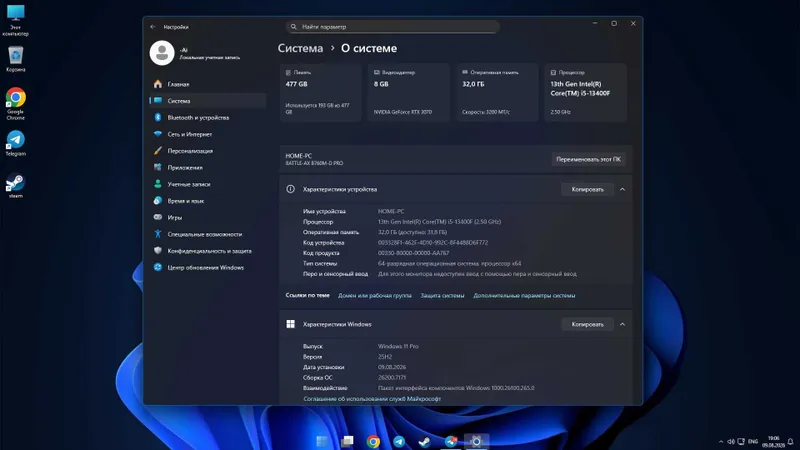The image size is (800, 450).
Task: Open the volume tray icon
Action: pos(731,442)
